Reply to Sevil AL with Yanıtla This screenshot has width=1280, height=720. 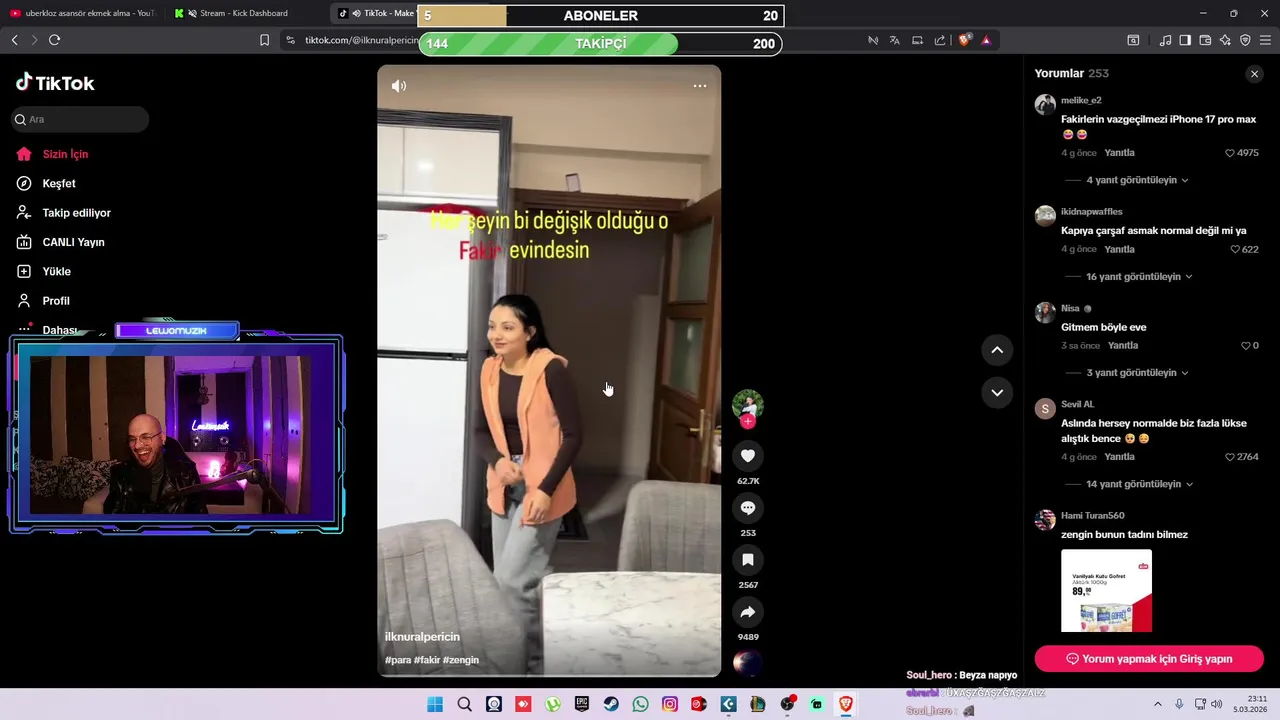point(1119,457)
